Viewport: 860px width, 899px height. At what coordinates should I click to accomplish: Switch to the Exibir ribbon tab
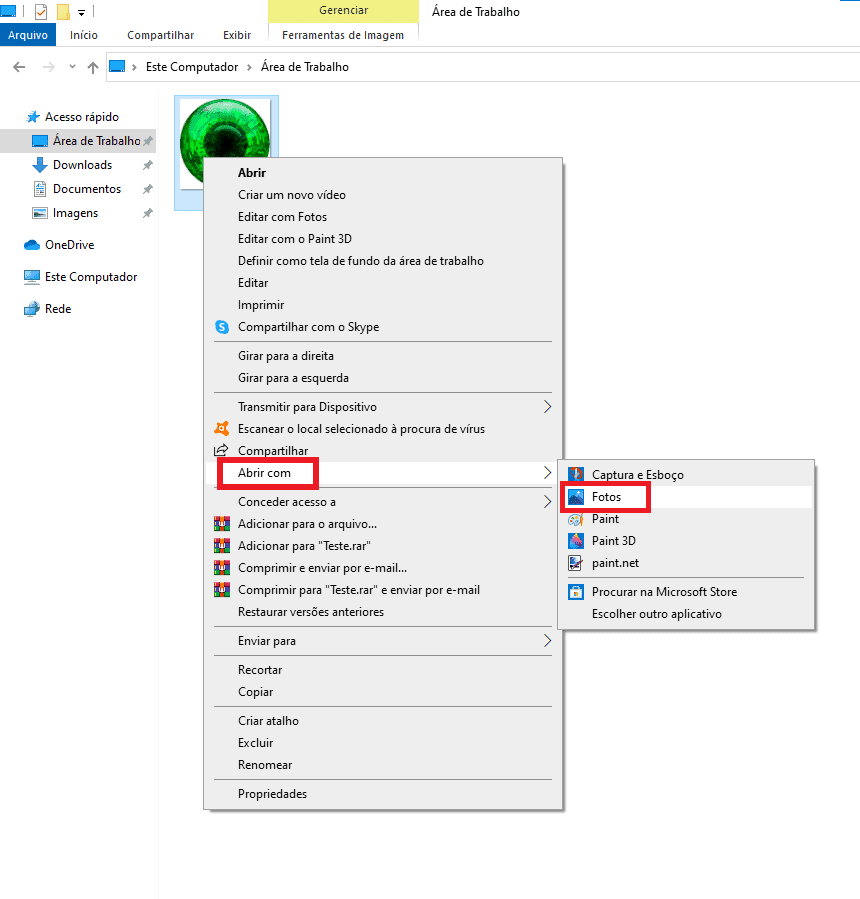pos(236,34)
